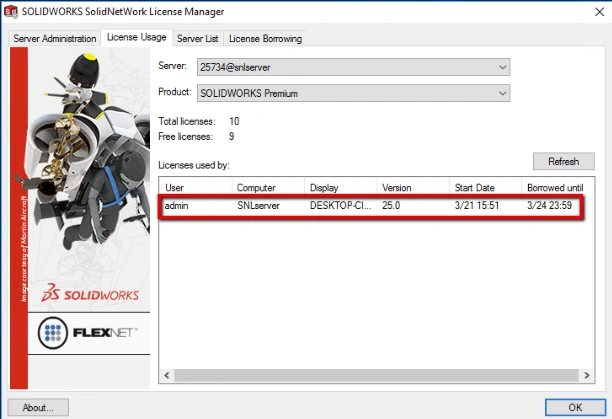Switch to the Server Administration tab

(55, 39)
